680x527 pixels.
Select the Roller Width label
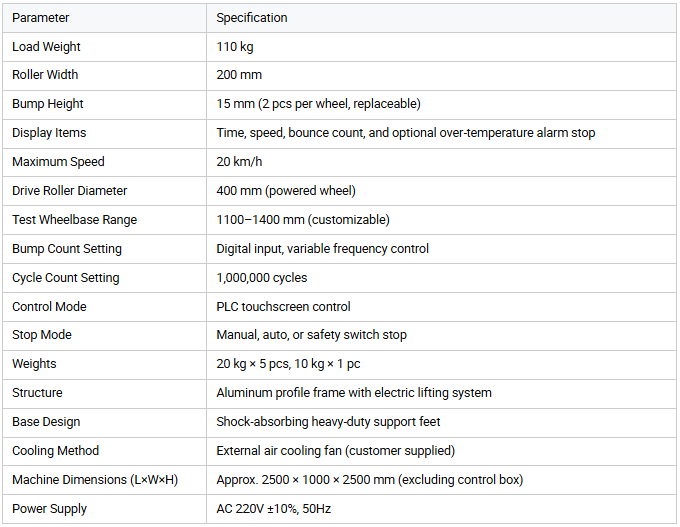point(45,75)
